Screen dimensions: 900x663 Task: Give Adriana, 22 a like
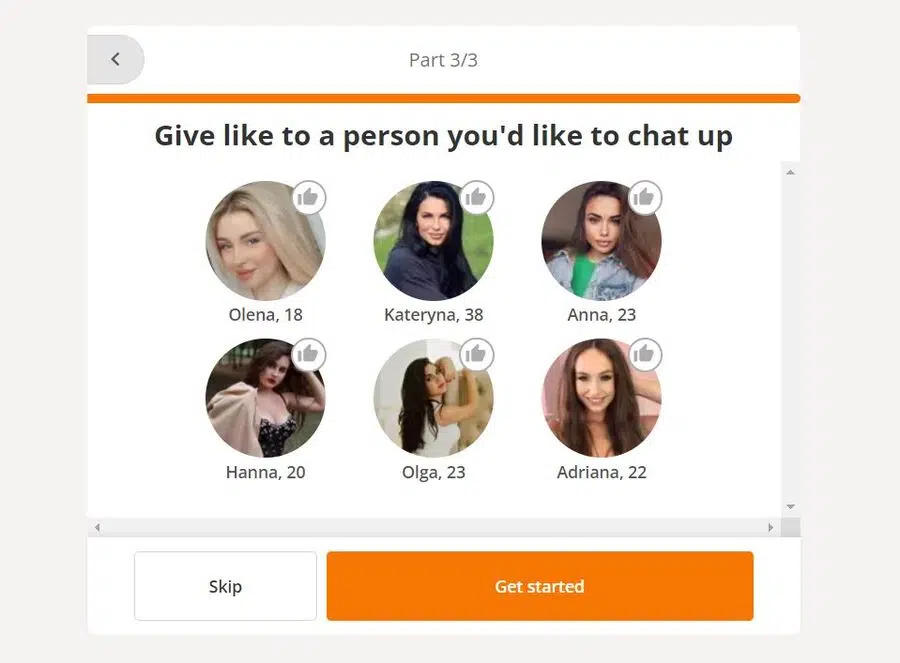[x=645, y=354]
